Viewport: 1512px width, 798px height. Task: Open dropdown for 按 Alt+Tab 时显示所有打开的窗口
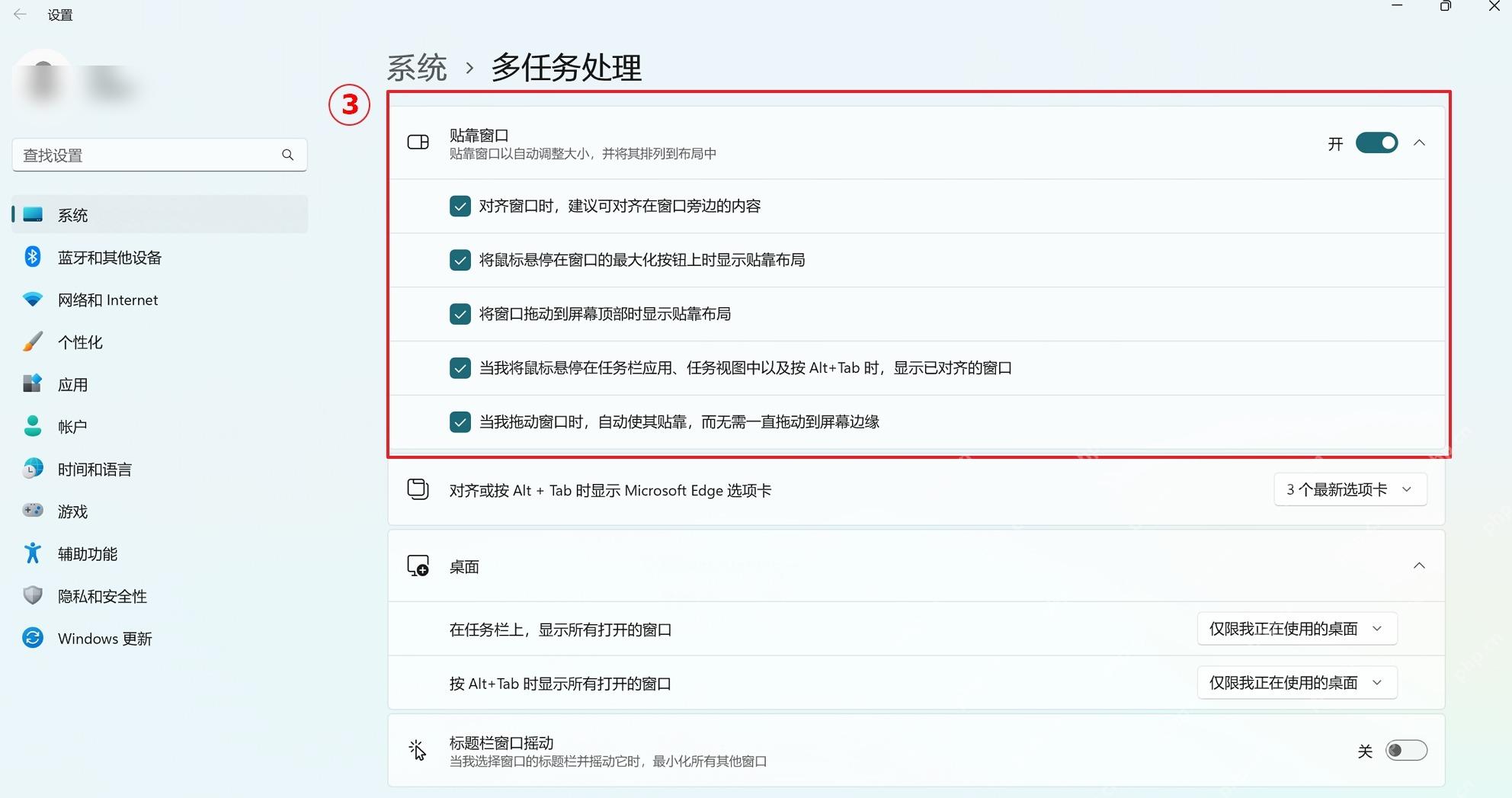coord(1297,683)
